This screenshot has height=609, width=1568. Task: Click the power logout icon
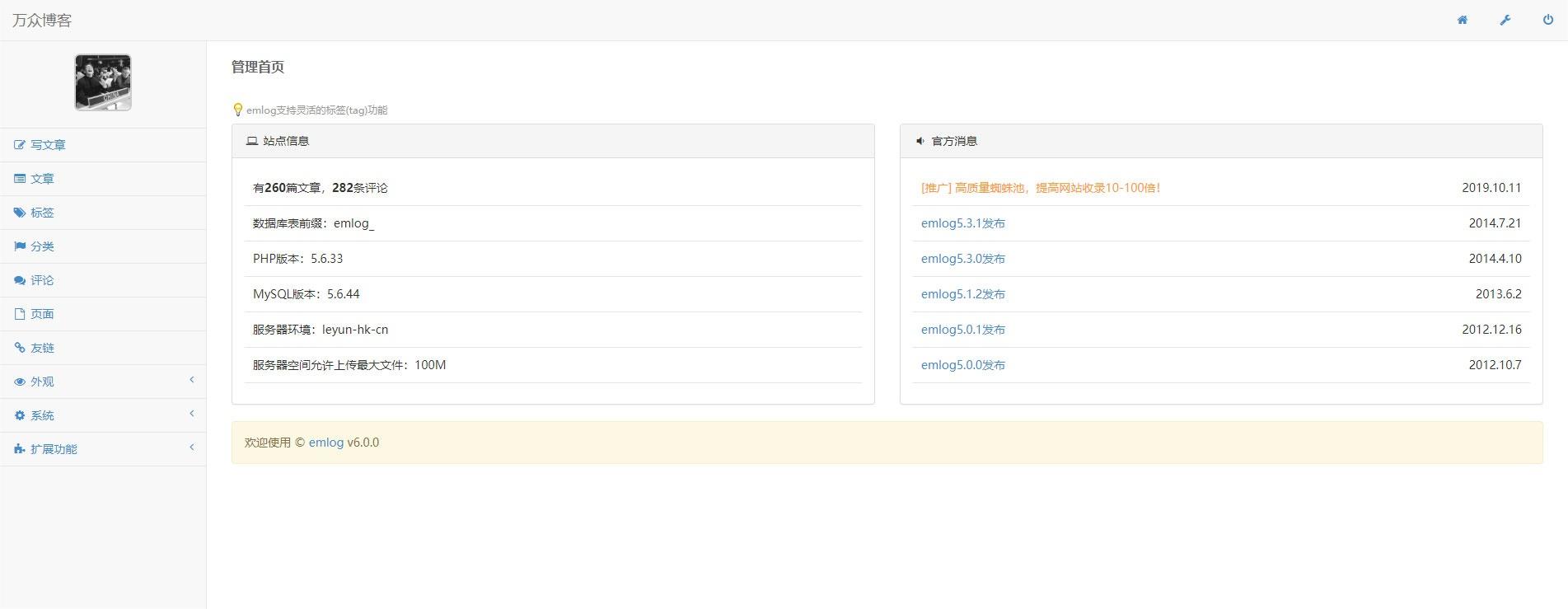(1547, 20)
